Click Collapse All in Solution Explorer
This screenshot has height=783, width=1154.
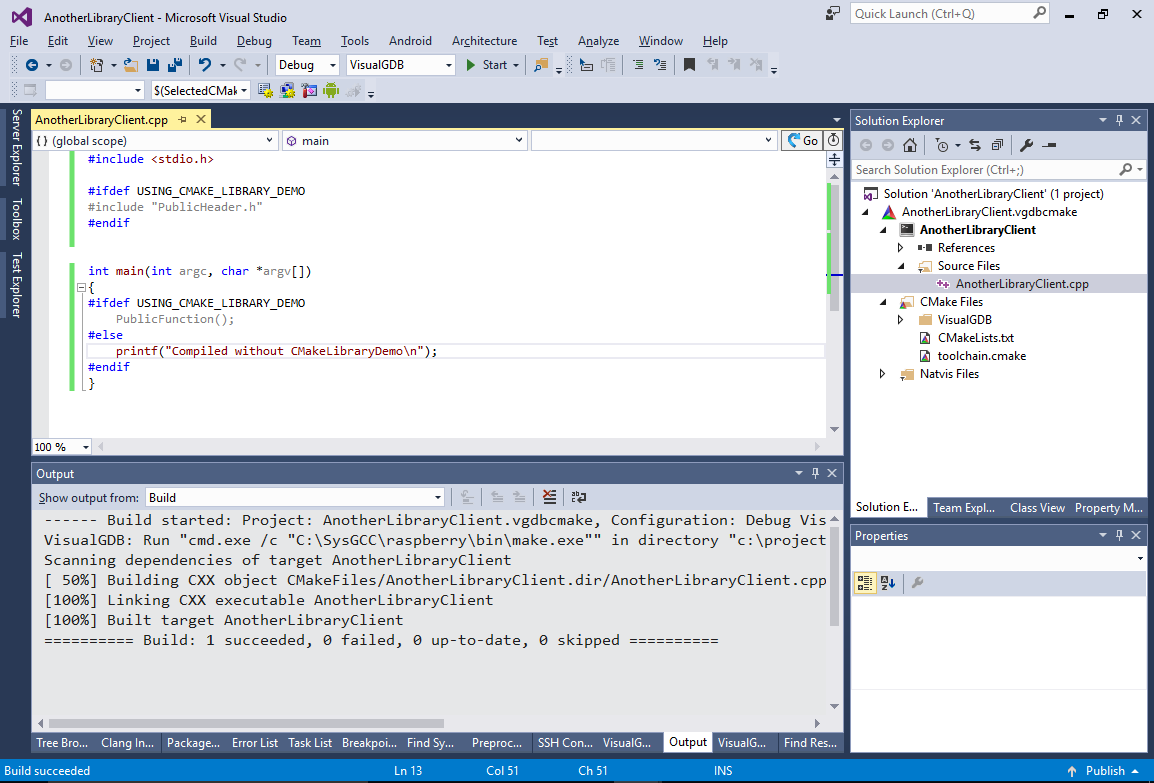tap(996, 145)
